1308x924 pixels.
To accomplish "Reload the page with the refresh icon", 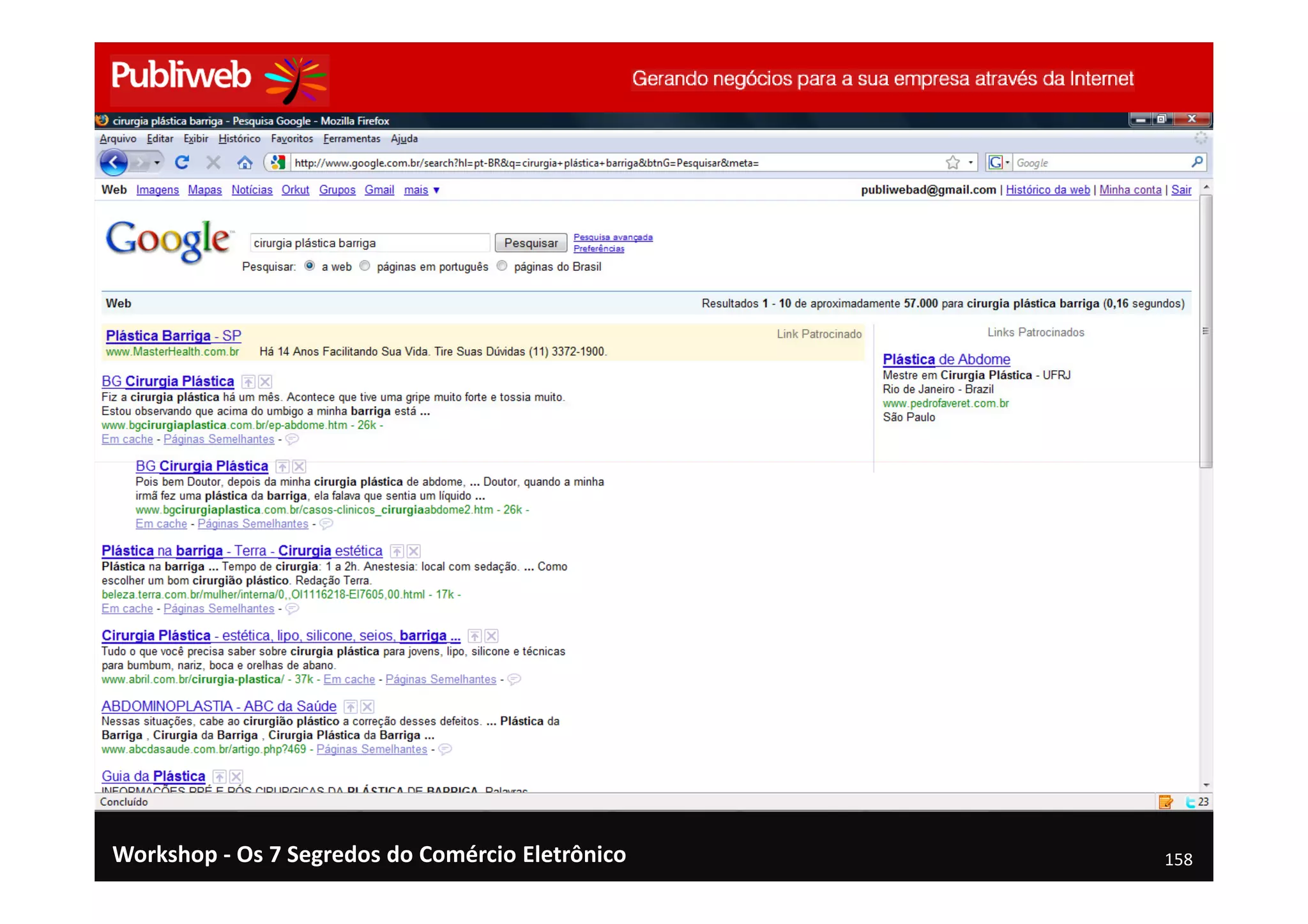I will coord(182,163).
